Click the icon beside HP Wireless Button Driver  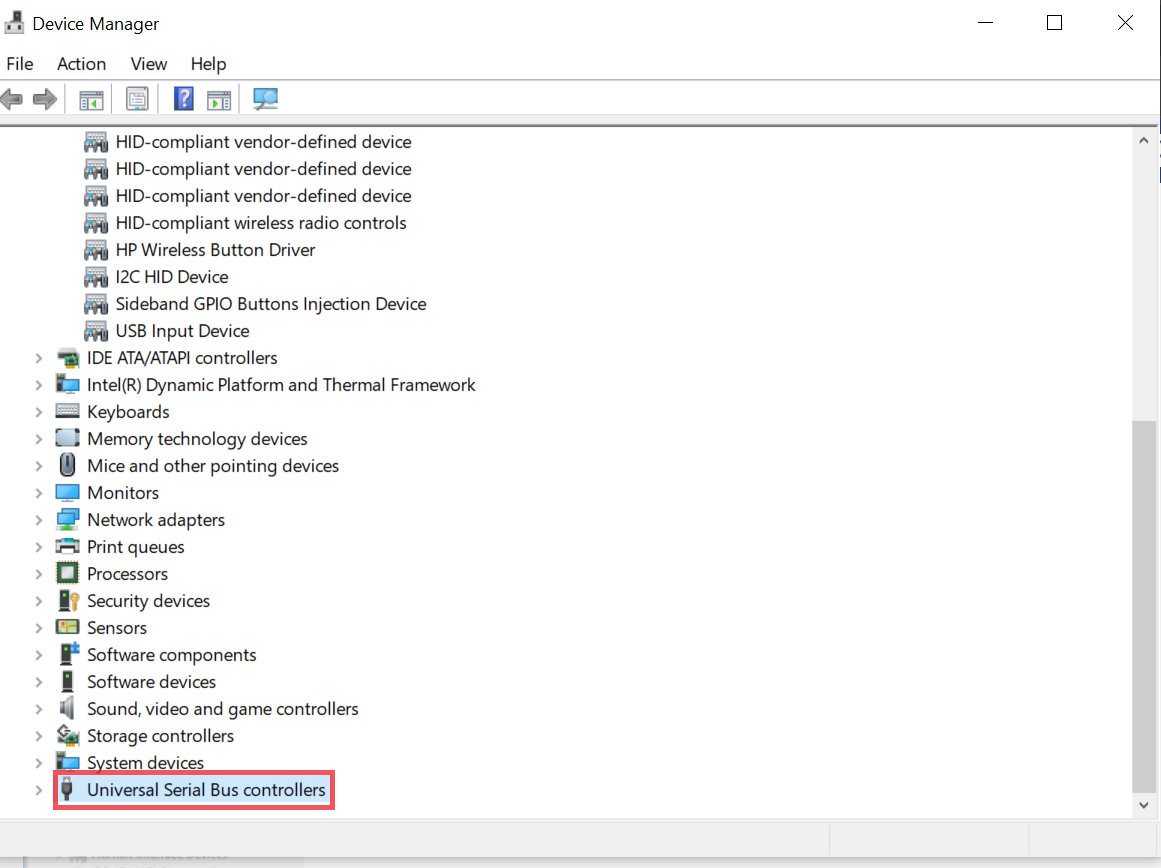click(x=96, y=250)
